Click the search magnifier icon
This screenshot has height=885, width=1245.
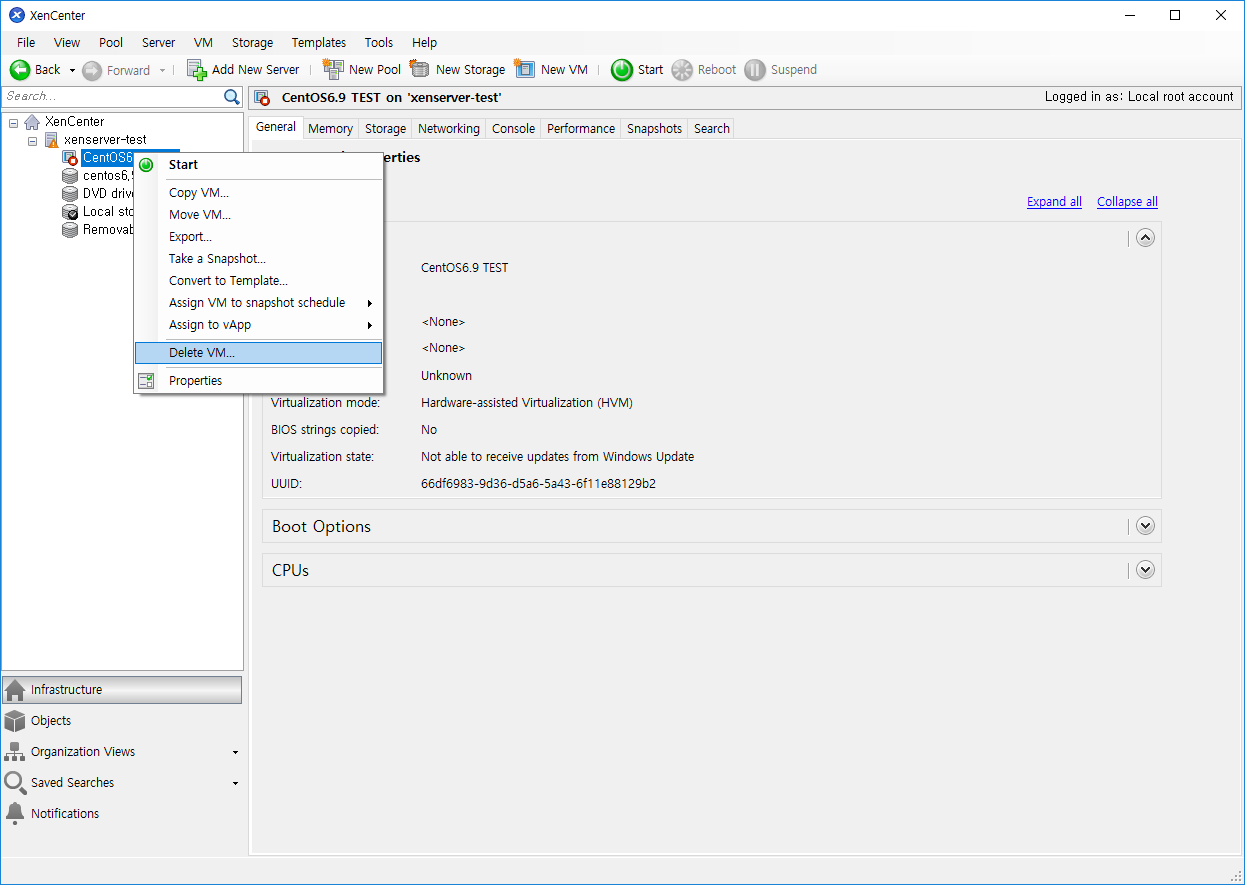(x=232, y=97)
